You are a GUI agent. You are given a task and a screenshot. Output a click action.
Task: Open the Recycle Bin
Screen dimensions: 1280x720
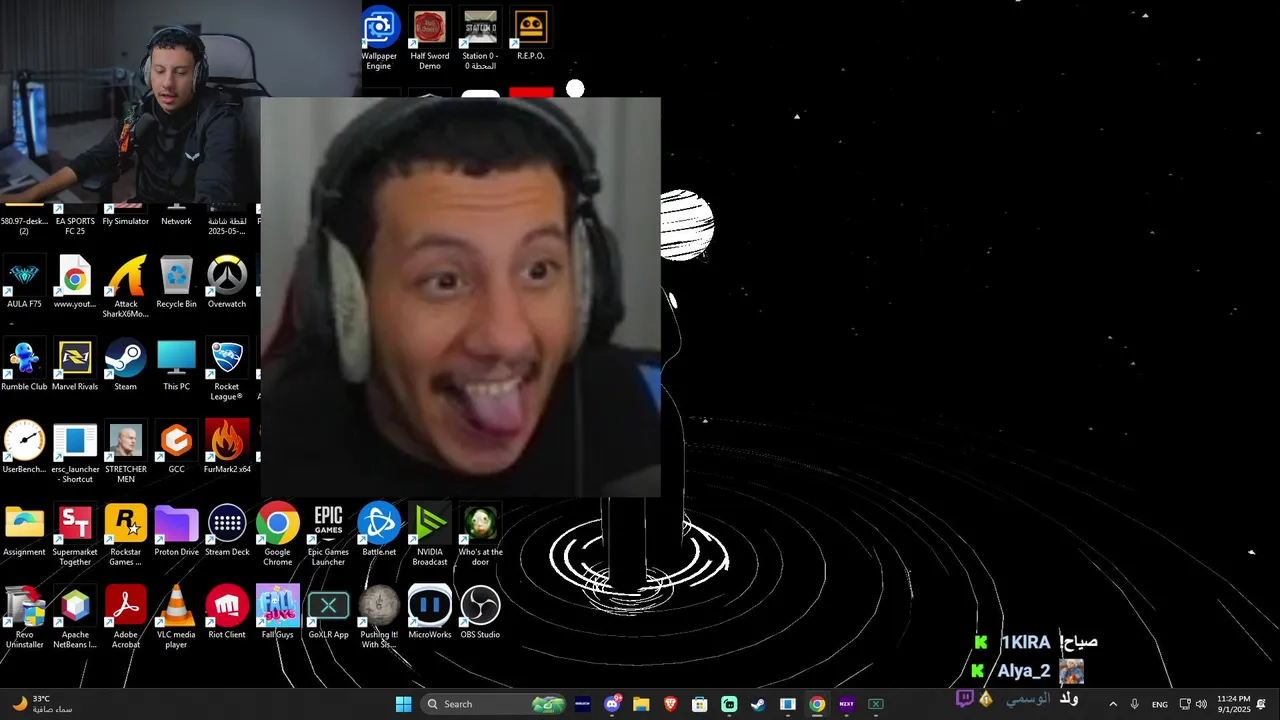tap(176, 283)
